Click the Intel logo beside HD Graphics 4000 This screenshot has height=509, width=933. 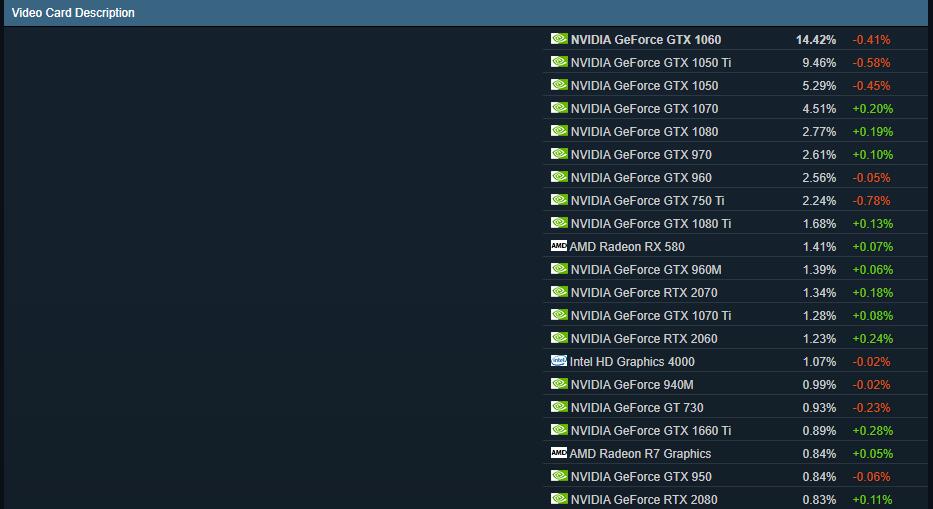(559, 360)
